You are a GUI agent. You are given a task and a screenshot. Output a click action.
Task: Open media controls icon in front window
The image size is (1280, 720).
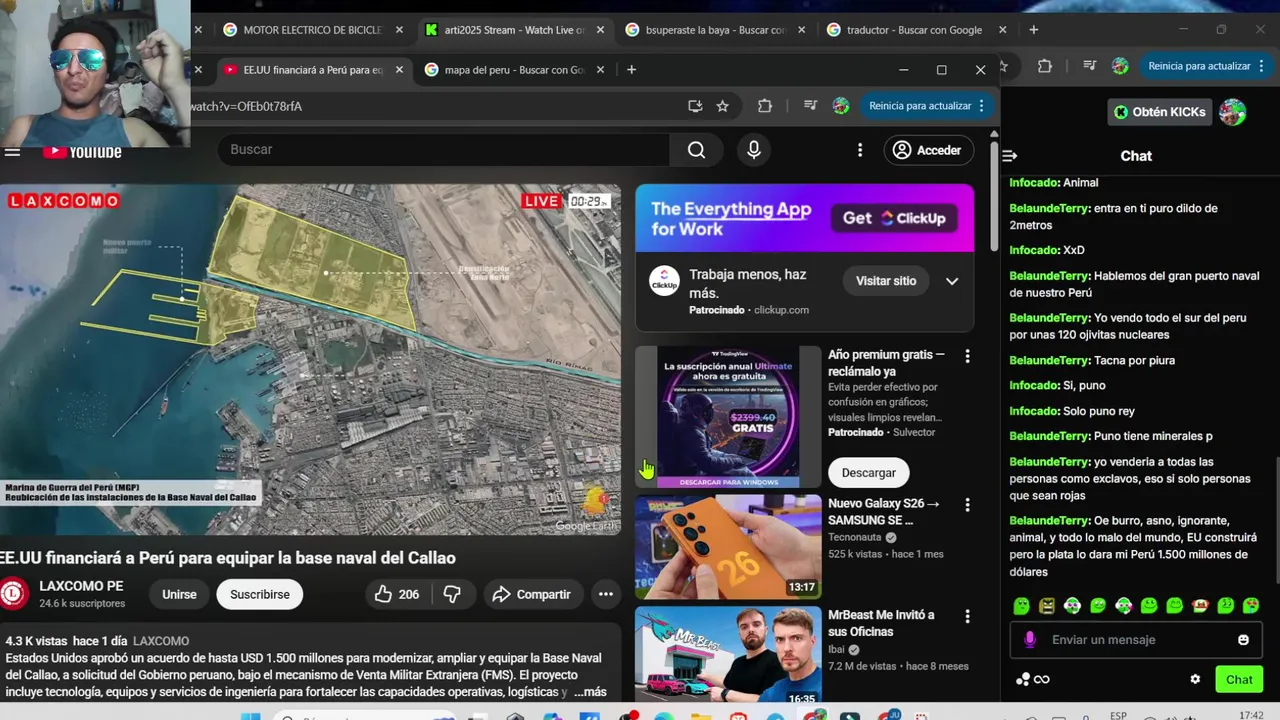(810, 106)
